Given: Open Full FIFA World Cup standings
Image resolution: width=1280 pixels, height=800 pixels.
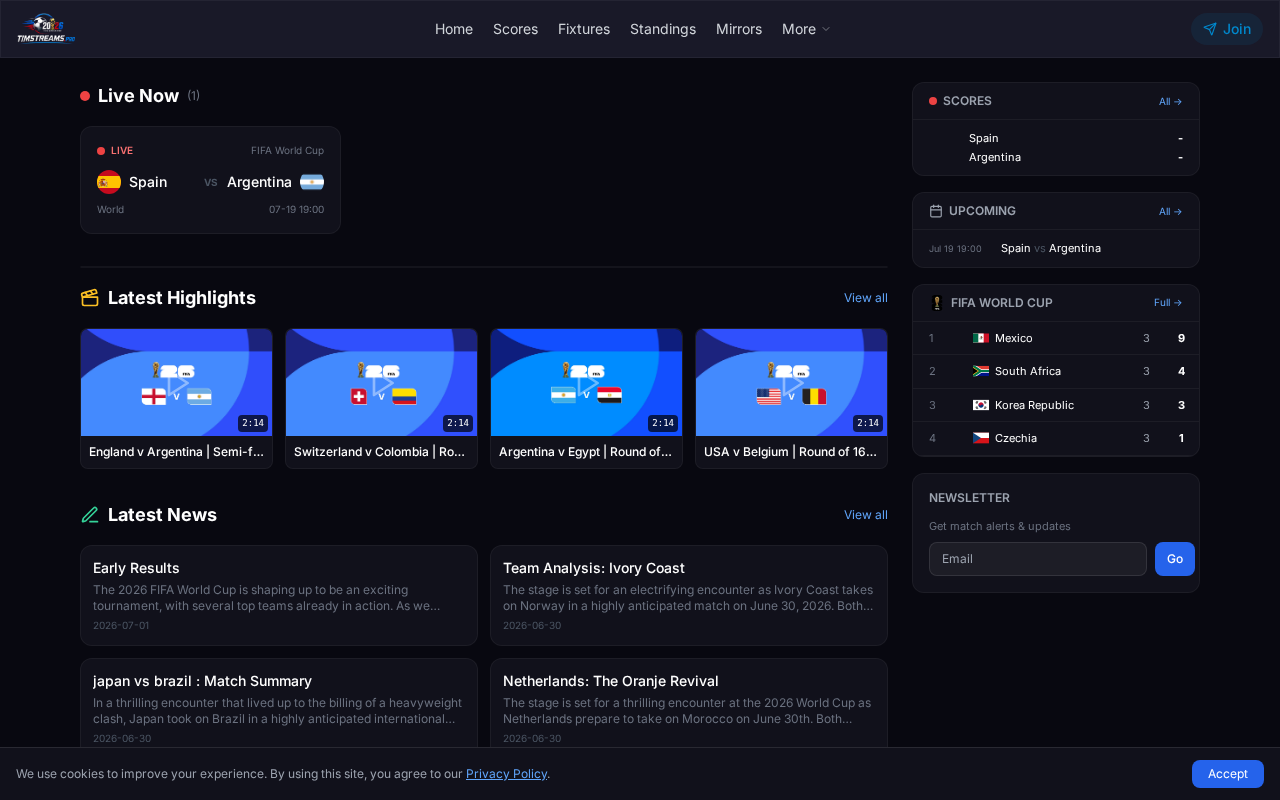Looking at the screenshot, I should pos(1168,303).
